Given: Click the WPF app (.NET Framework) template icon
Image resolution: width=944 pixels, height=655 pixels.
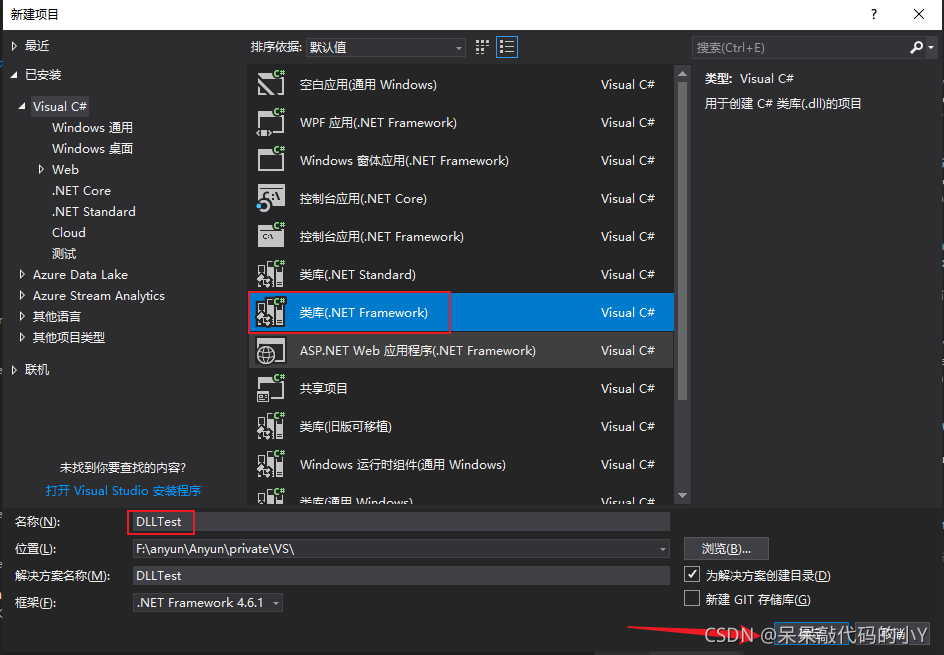Looking at the screenshot, I should click(271, 122).
